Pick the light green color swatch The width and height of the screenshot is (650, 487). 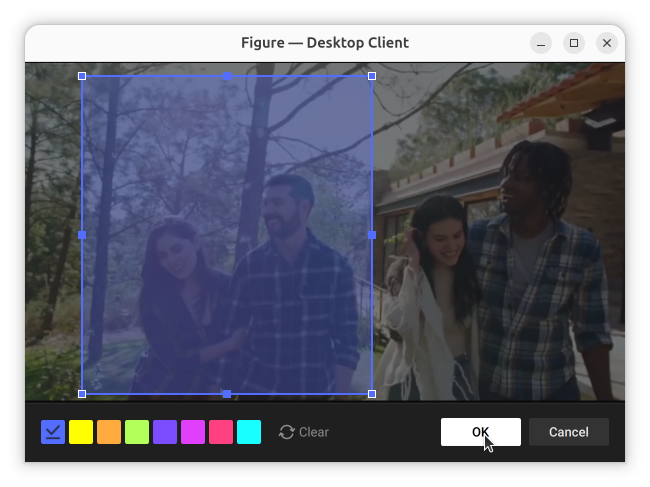tap(137, 432)
